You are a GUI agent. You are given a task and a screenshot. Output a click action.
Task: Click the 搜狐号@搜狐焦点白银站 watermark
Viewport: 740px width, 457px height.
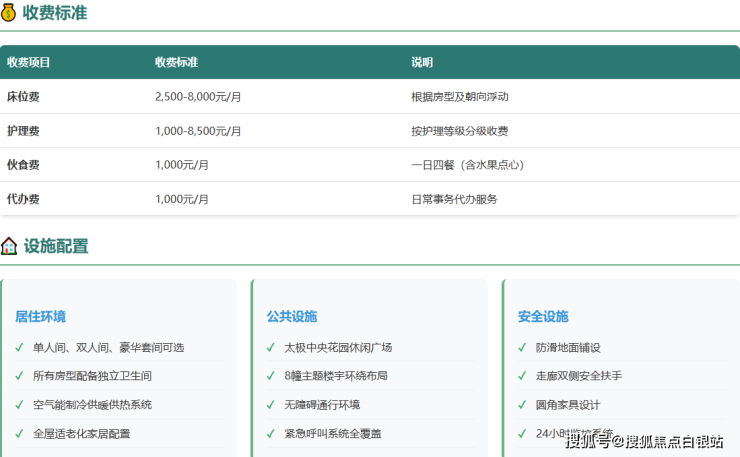pyautogui.click(x=644, y=441)
